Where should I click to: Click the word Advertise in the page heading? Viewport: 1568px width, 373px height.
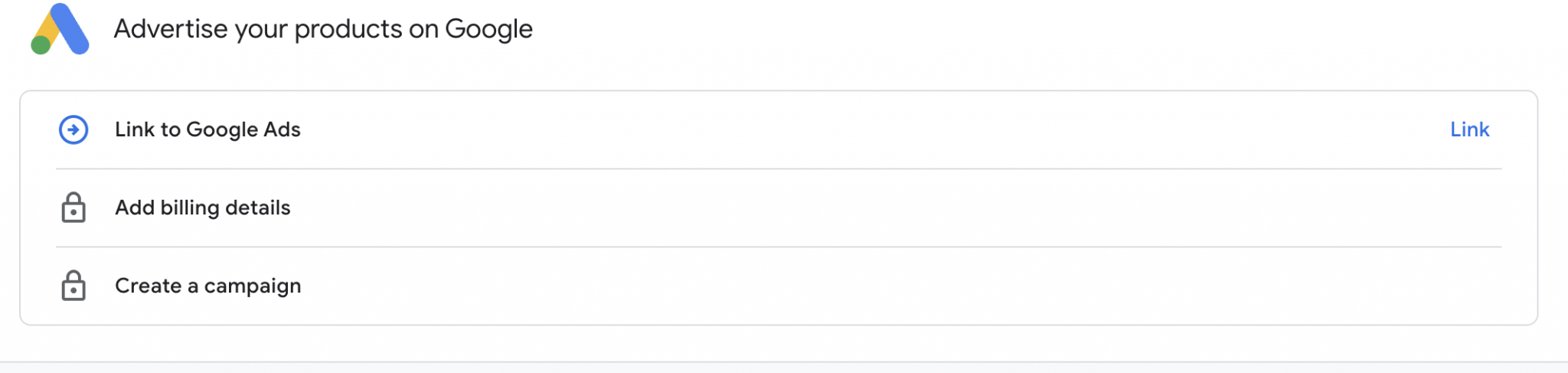[171, 29]
